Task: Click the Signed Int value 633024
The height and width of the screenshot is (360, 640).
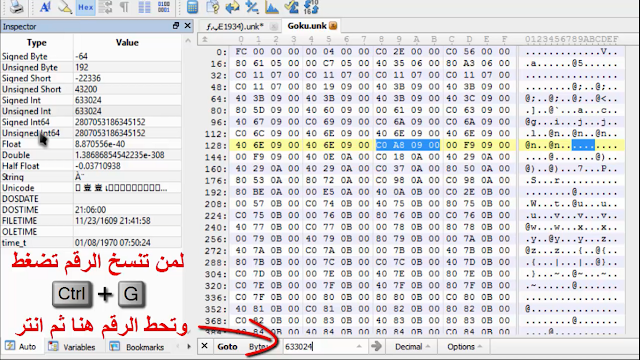Action: [x=88, y=100]
